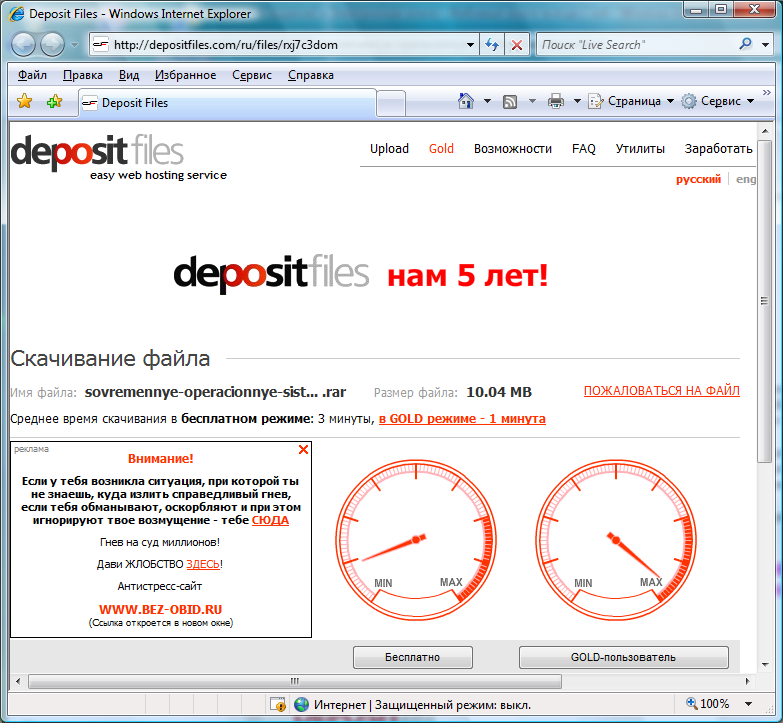Viewport: 783px width, 723px height.
Task: Open the Избранное menu
Action: pyautogui.click(x=185, y=75)
